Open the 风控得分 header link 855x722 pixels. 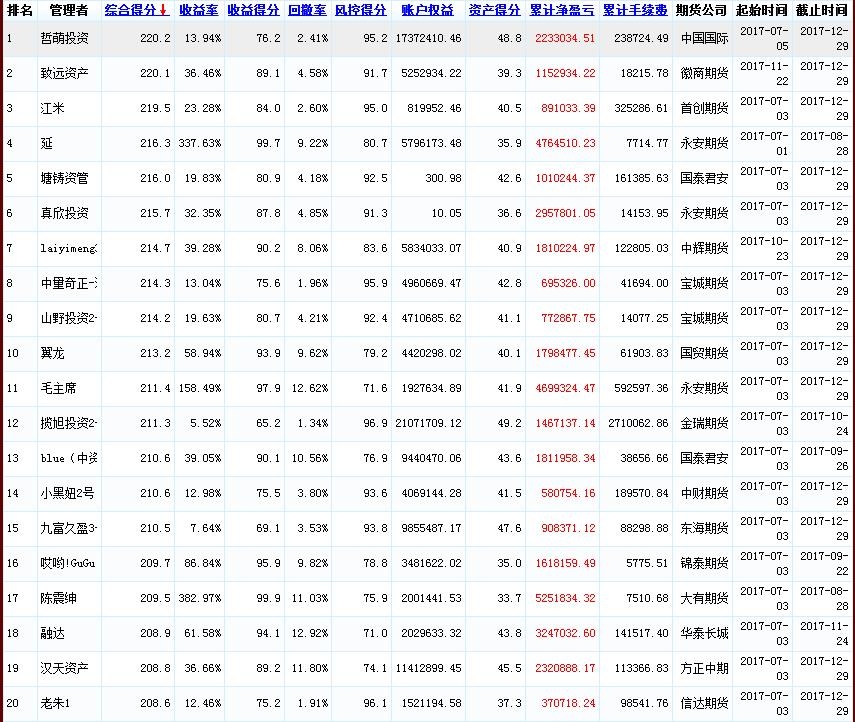pyautogui.click(x=360, y=10)
